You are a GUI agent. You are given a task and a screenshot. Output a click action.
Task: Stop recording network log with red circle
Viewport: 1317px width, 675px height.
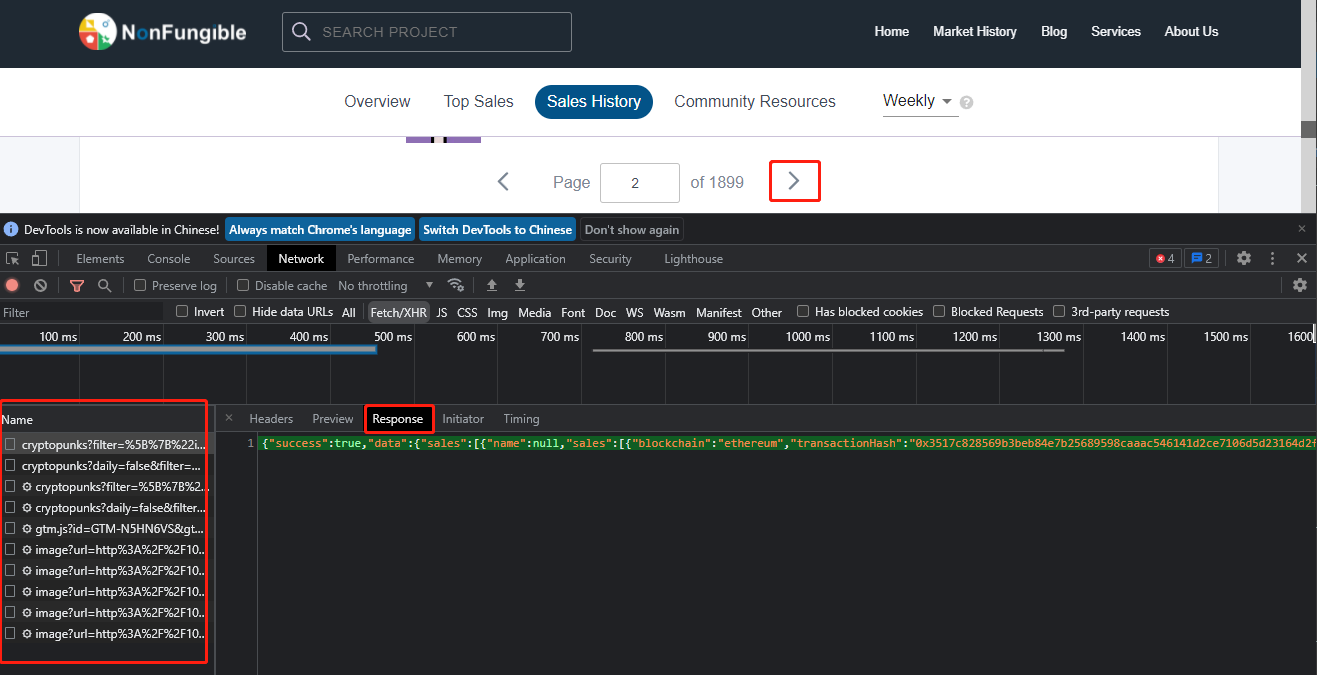pyautogui.click(x=12, y=285)
